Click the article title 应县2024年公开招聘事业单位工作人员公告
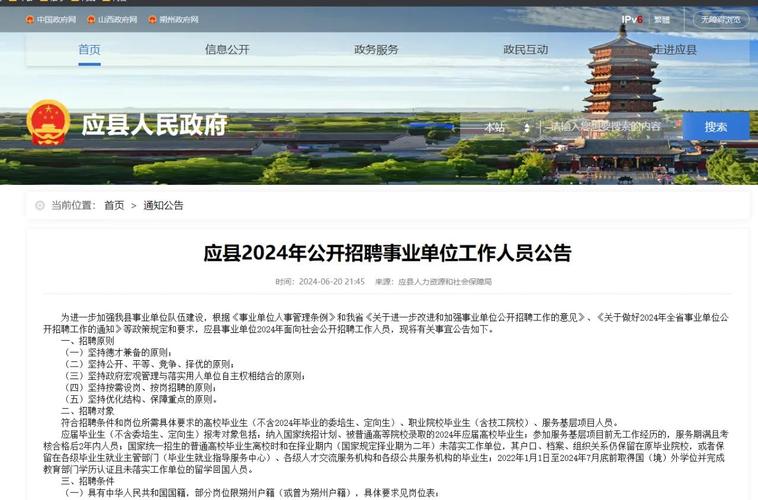Viewport: 758px width, 500px height. pyautogui.click(x=387, y=253)
